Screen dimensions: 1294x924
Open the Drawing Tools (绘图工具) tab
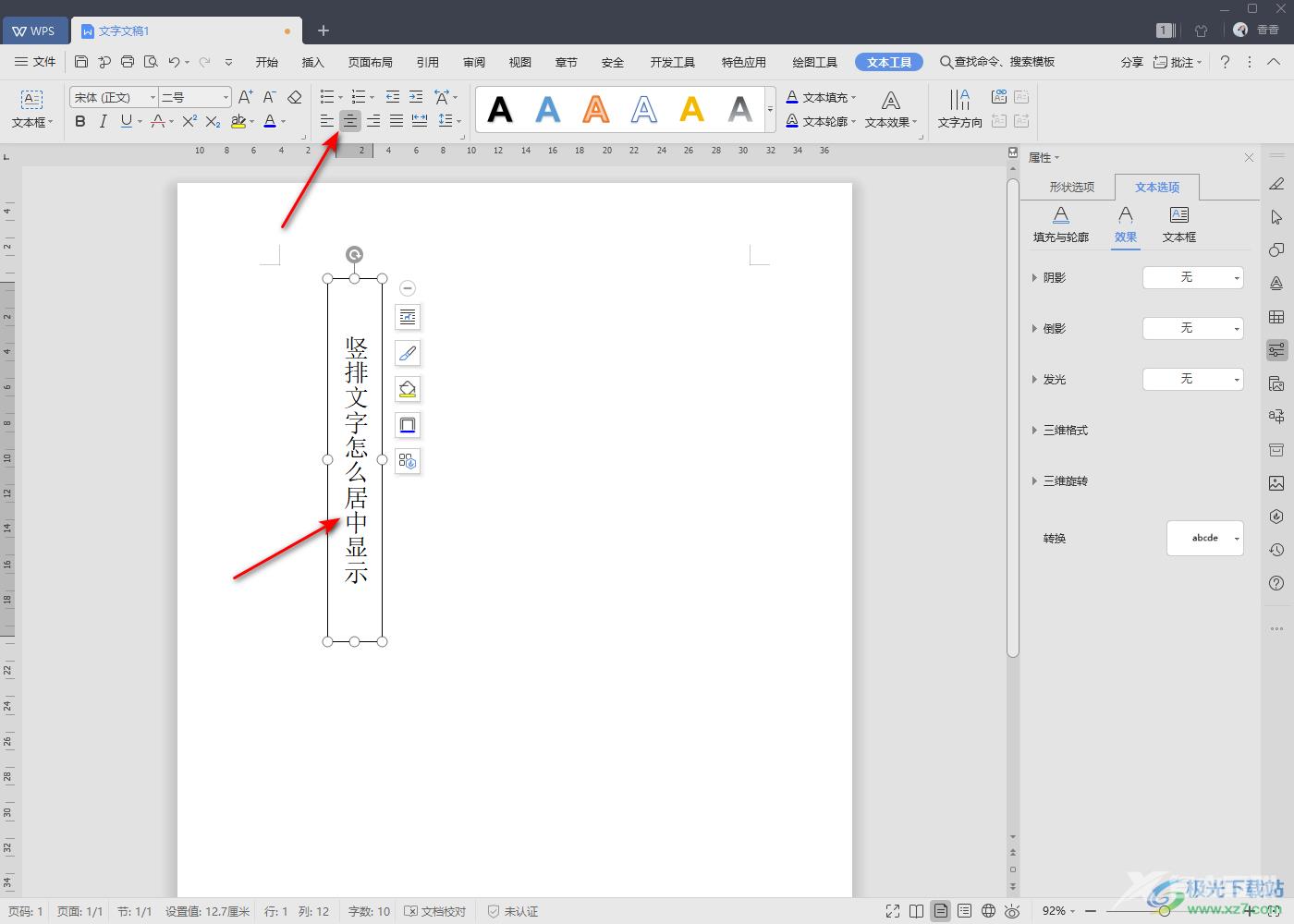(x=815, y=62)
